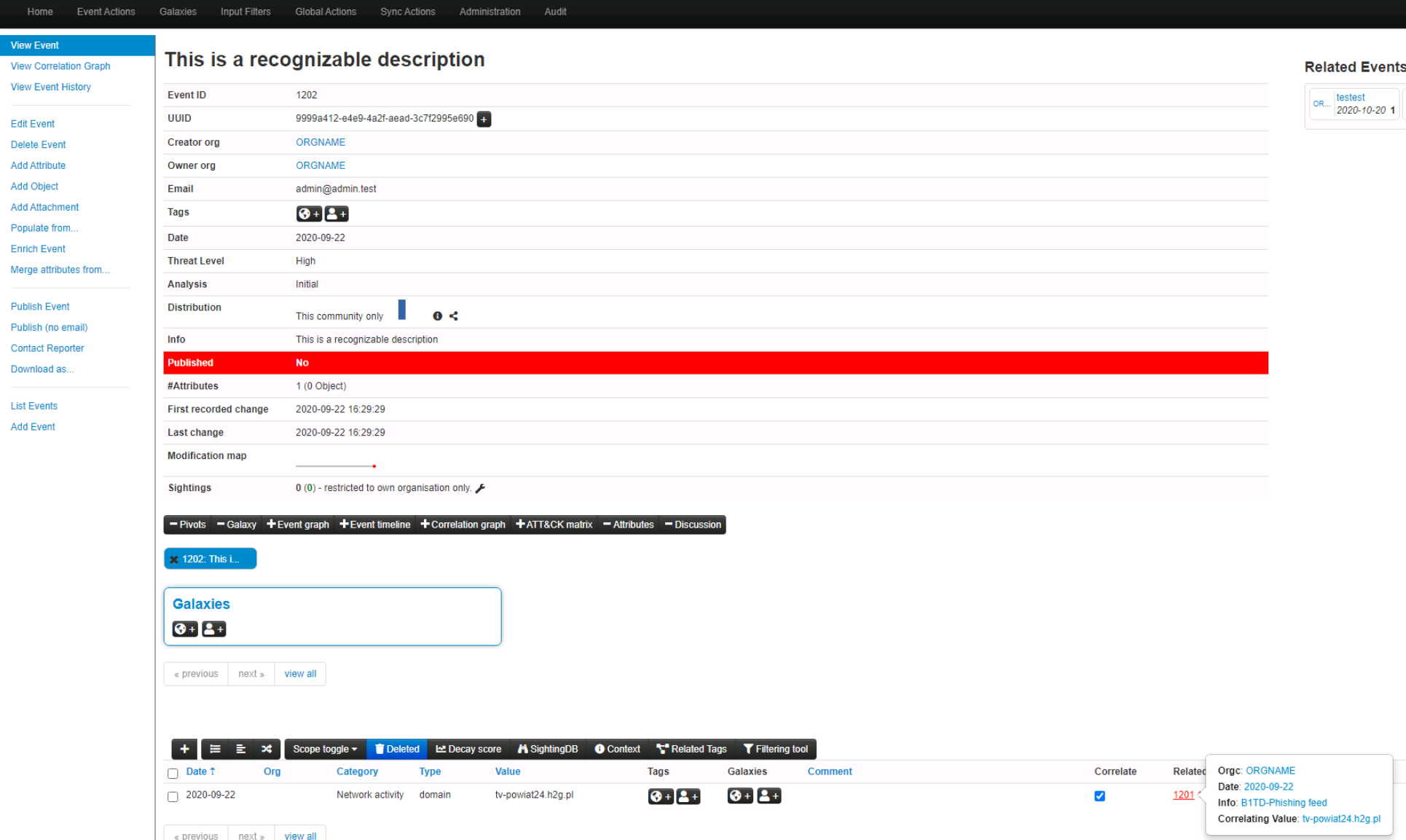This screenshot has height=840, width=1406.
Task: Click the sightings wrench icon
Action: pos(480,488)
